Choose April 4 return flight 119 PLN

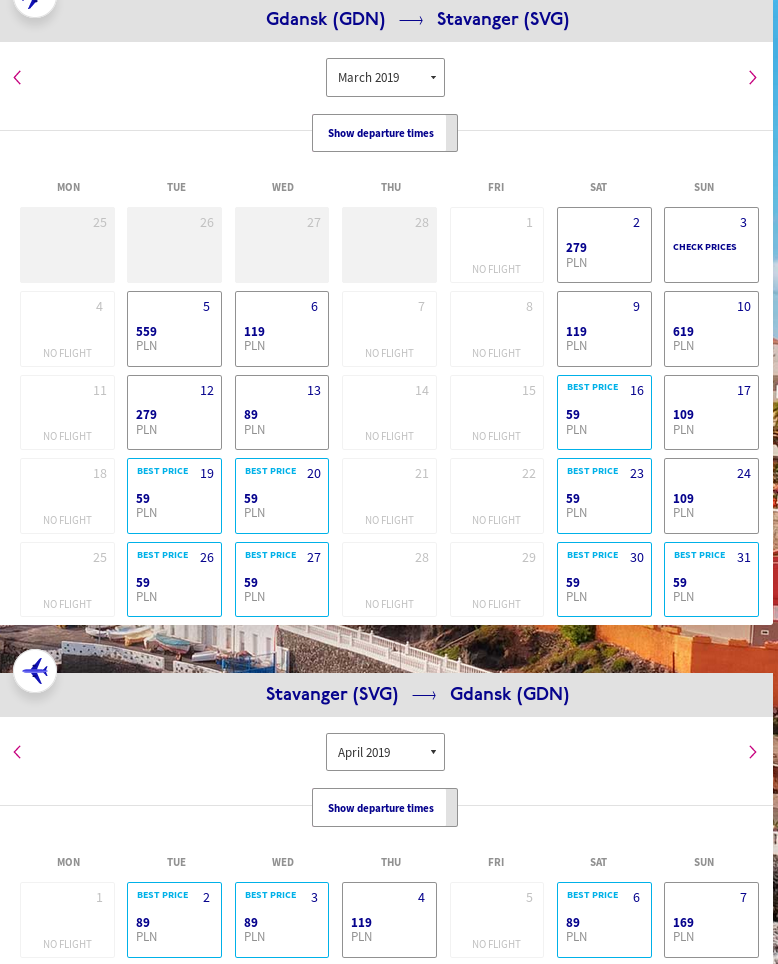click(389, 920)
